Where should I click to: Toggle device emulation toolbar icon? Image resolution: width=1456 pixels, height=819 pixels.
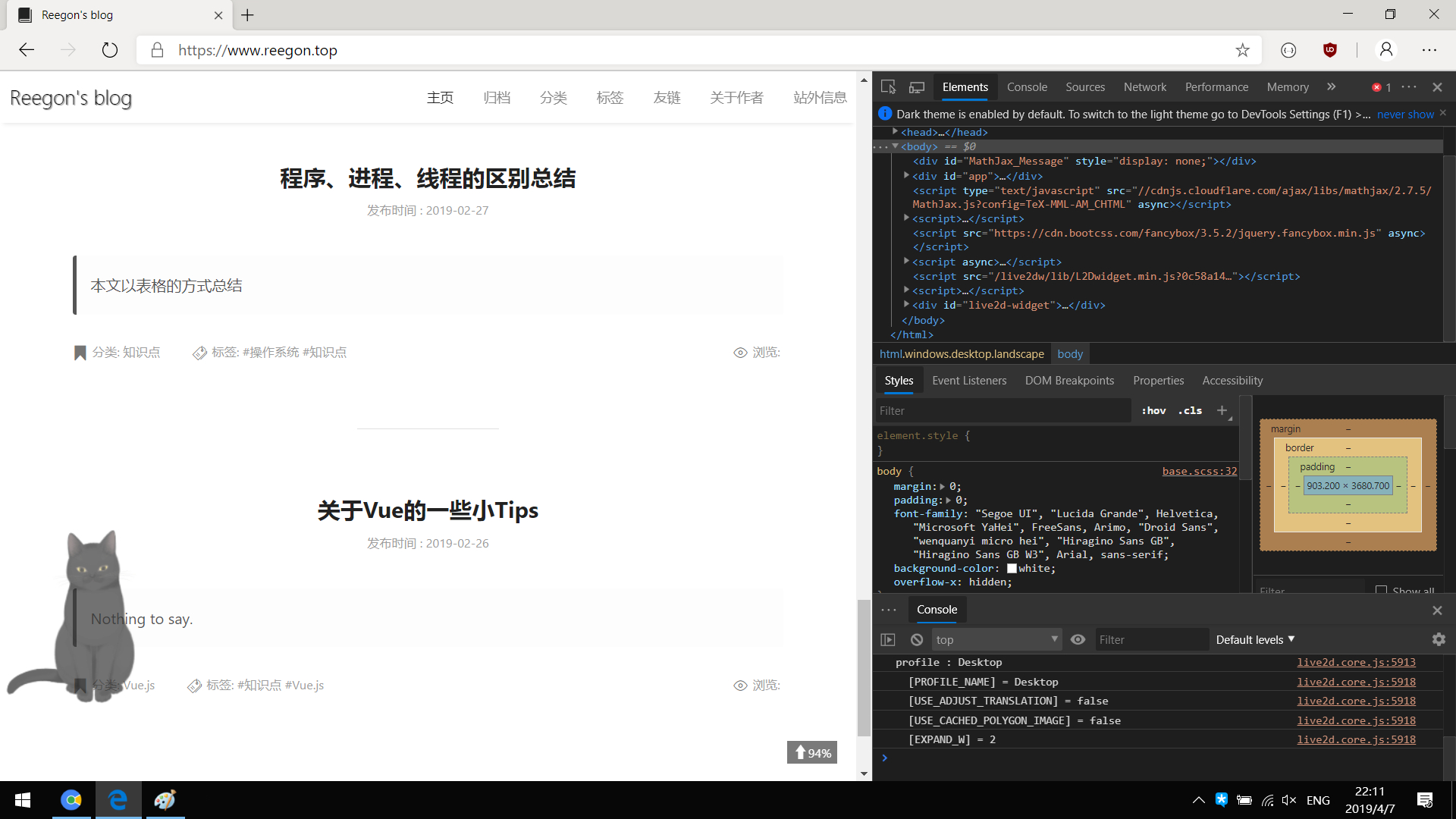pos(917,87)
